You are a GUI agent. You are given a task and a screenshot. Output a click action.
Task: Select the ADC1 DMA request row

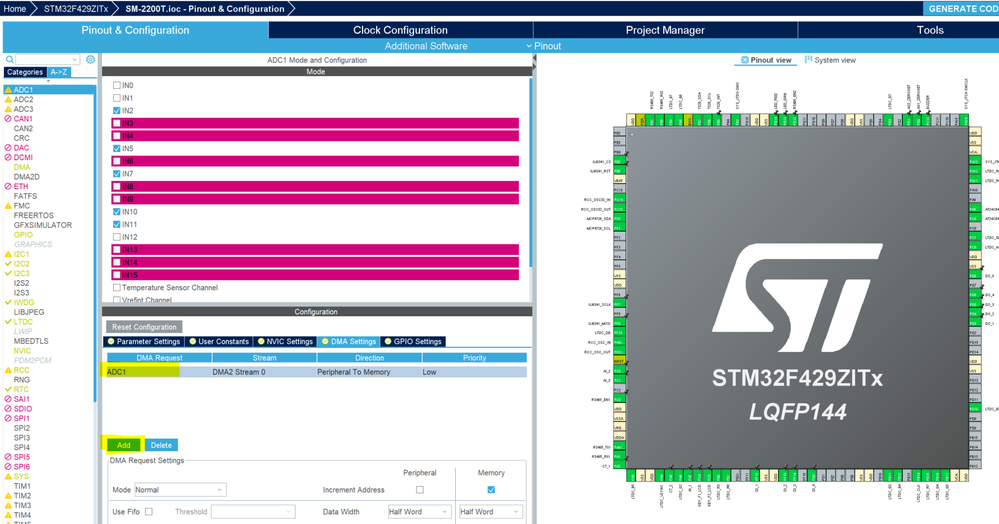click(317, 372)
